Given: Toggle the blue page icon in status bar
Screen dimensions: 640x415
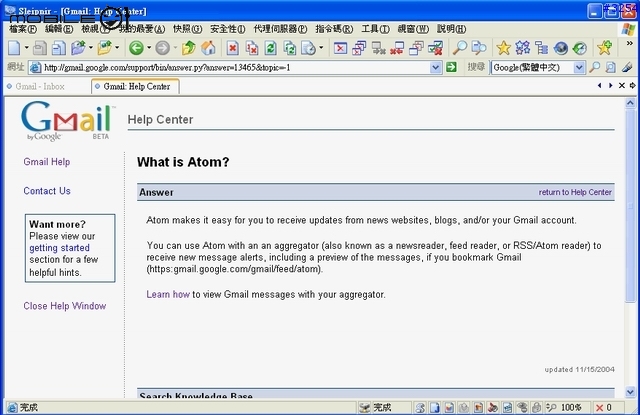Looking at the screenshot, I should click(x=435, y=407).
